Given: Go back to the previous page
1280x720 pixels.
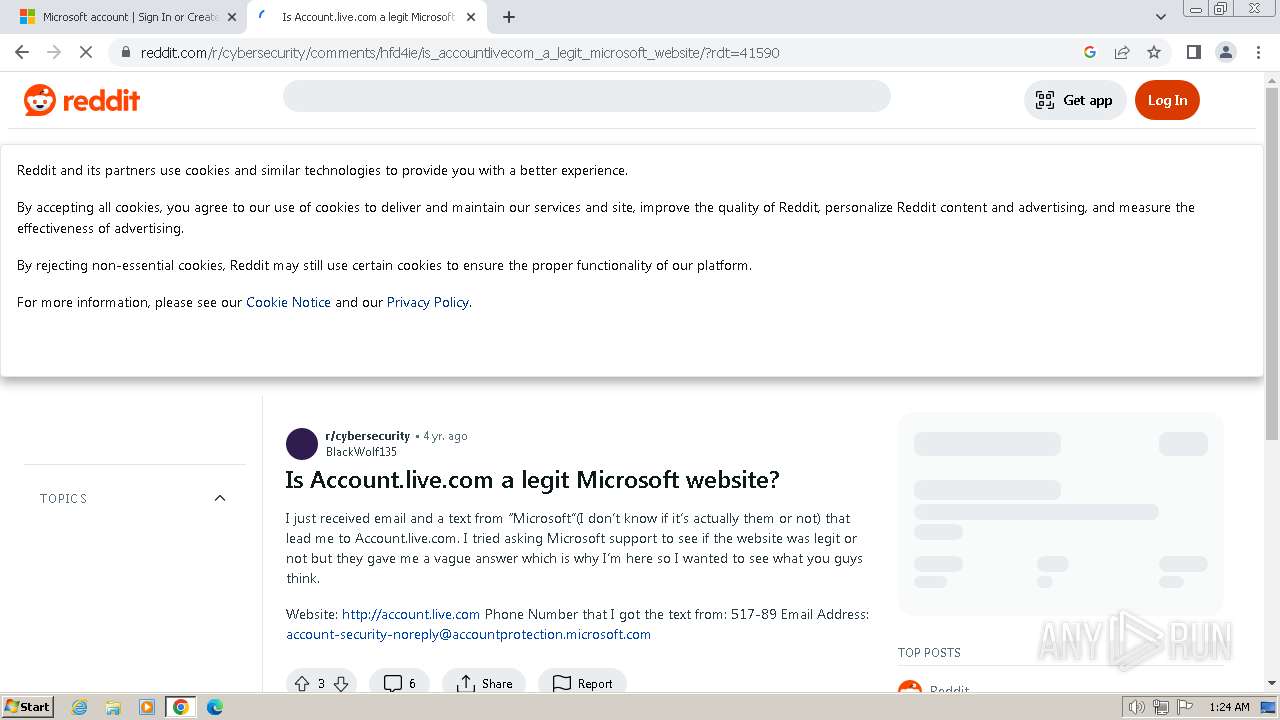Looking at the screenshot, I should [x=22, y=52].
